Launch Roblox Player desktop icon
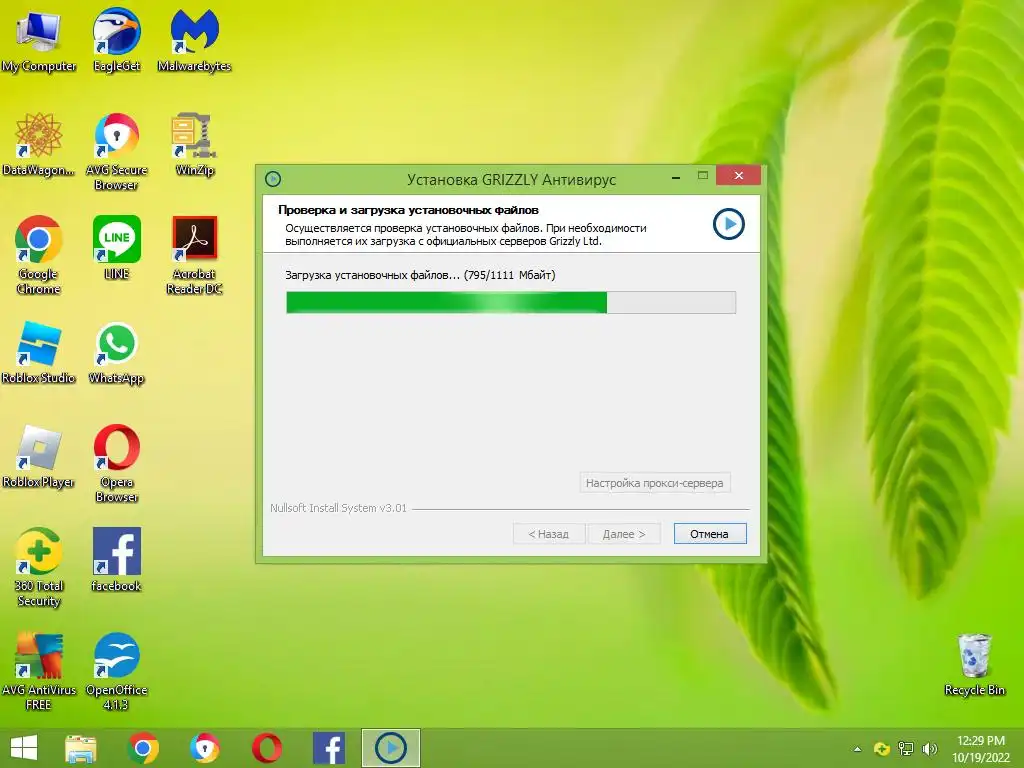The width and height of the screenshot is (1024, 768). click(x=39, y=456)
